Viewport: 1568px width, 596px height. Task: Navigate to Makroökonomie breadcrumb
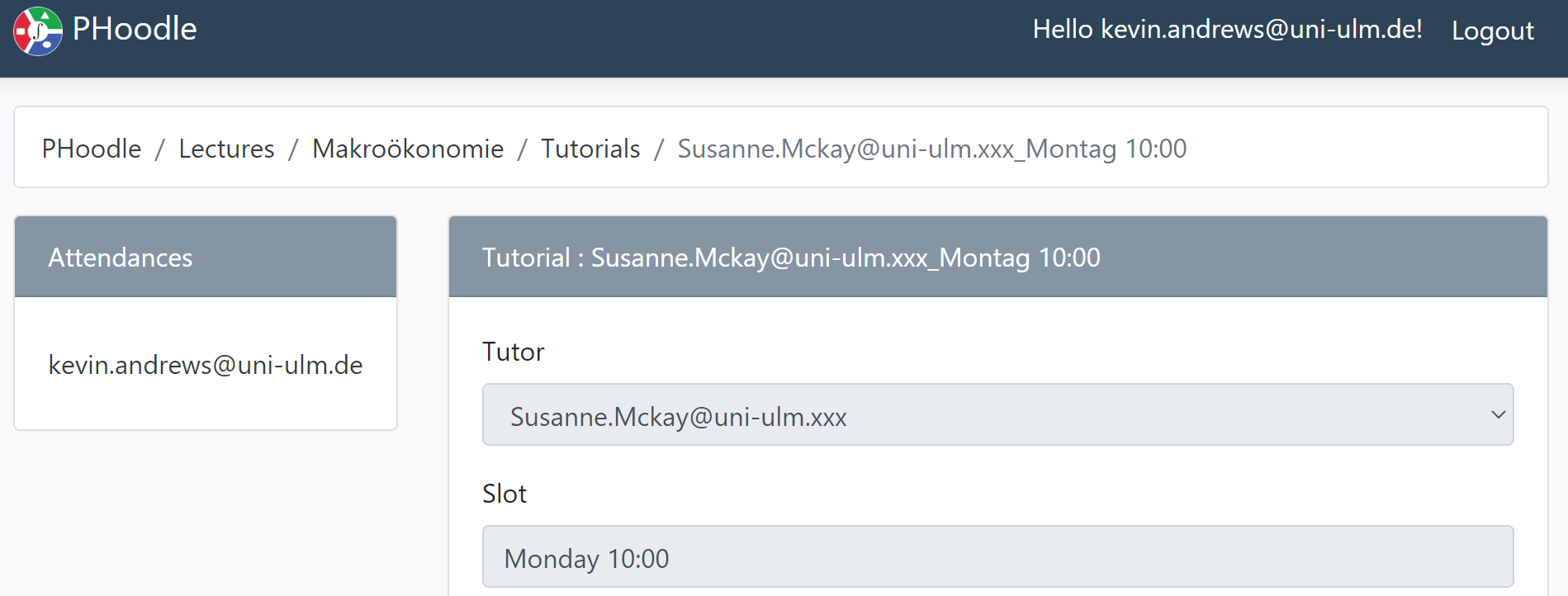(408, 149)
